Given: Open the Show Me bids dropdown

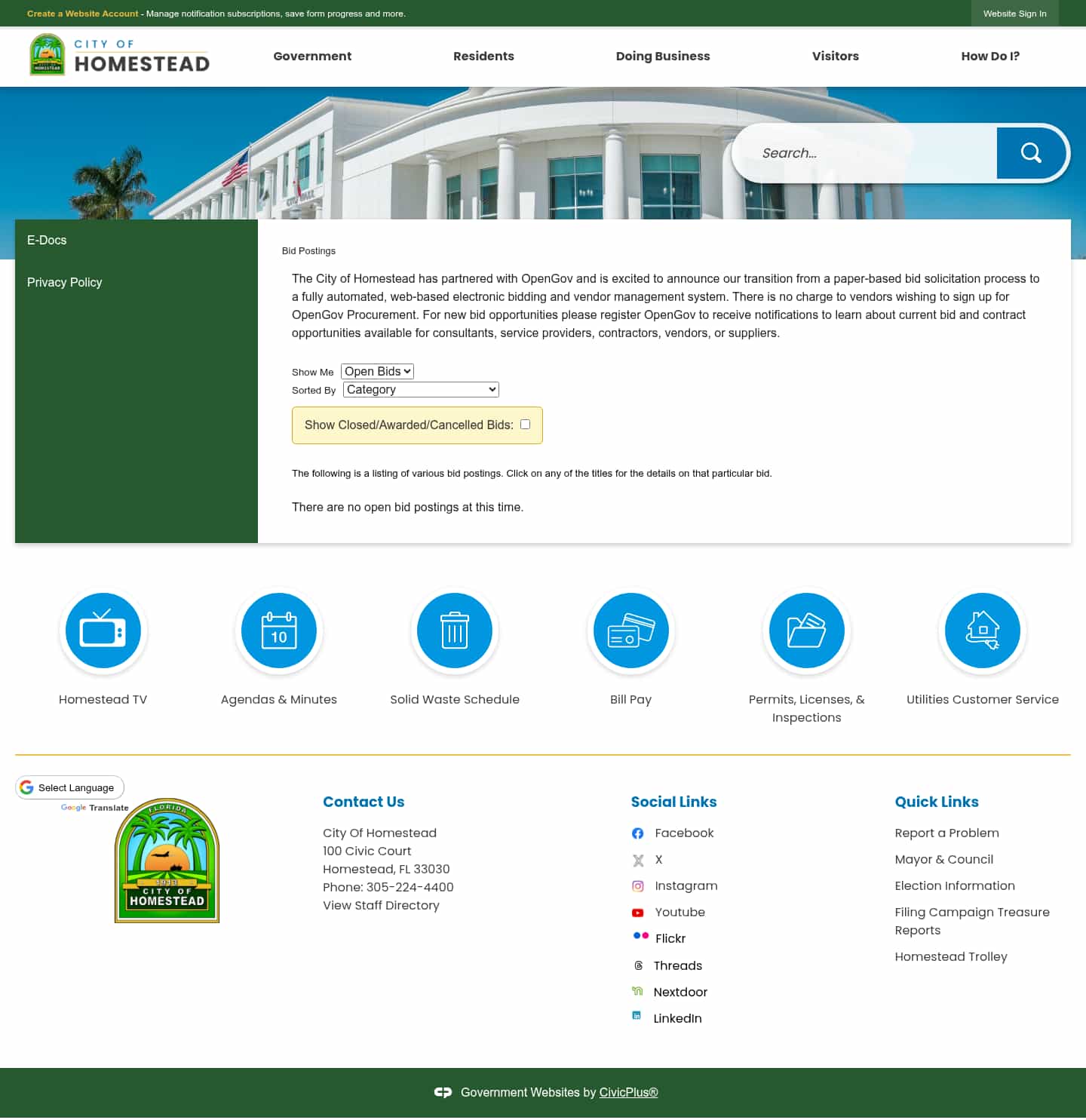Looking at the screenshot, I should tap(377, 371).
